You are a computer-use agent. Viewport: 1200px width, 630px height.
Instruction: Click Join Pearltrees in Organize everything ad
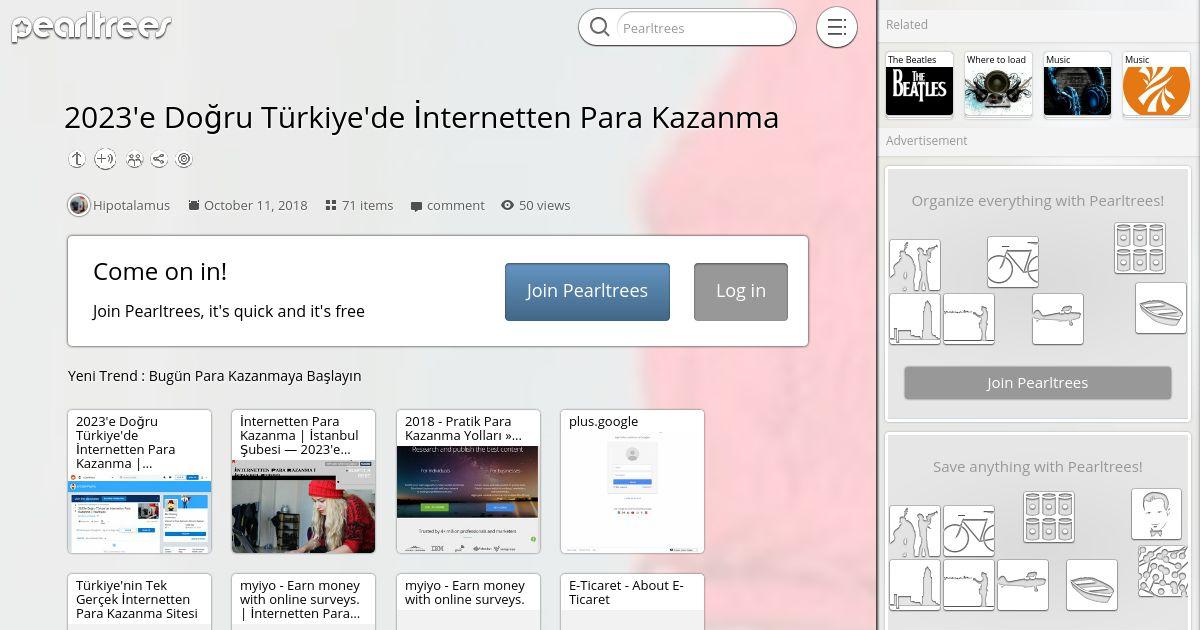pyautogui.click(x=1038, y=383)
